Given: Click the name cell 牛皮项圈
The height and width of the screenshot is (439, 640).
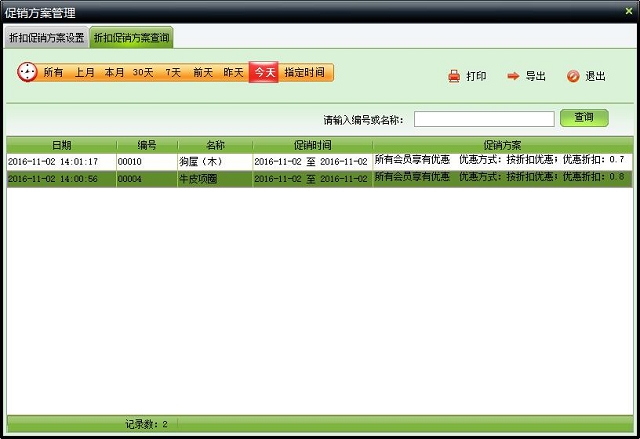Looking at the screenshot, I should (215, 179).
